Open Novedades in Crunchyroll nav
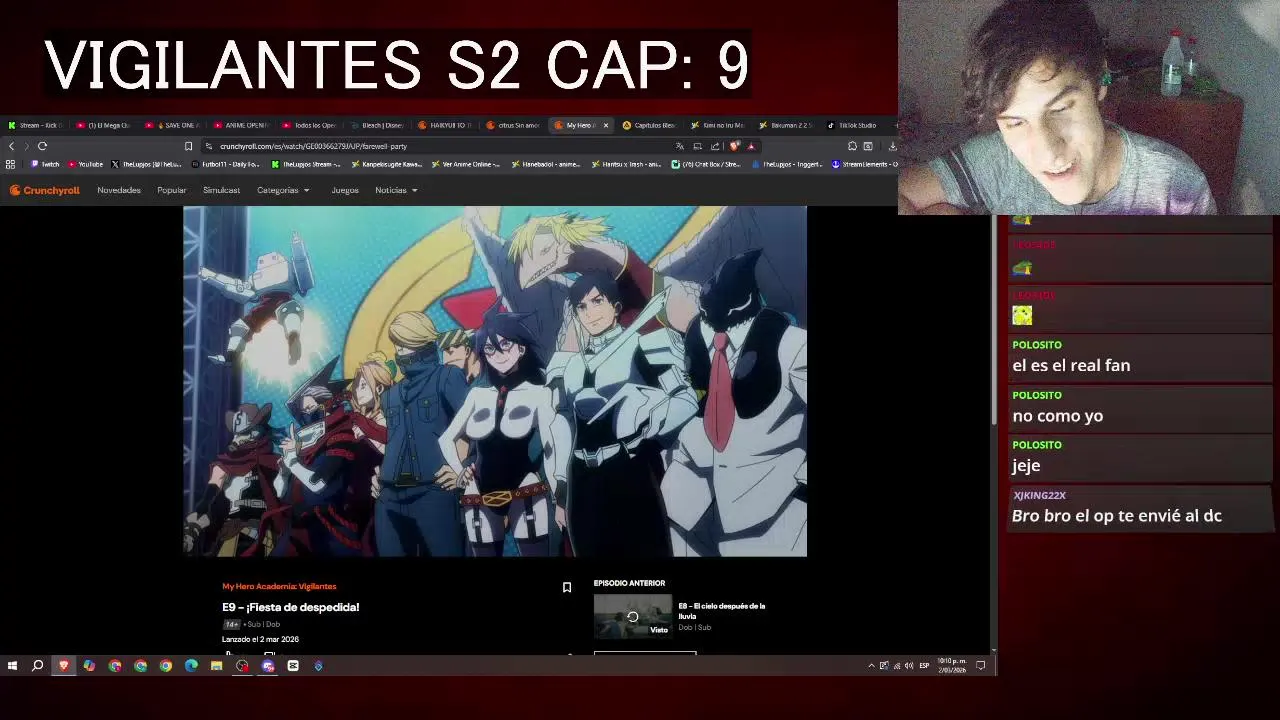This screenshot has width=1280, height=720. coord(119,190)
